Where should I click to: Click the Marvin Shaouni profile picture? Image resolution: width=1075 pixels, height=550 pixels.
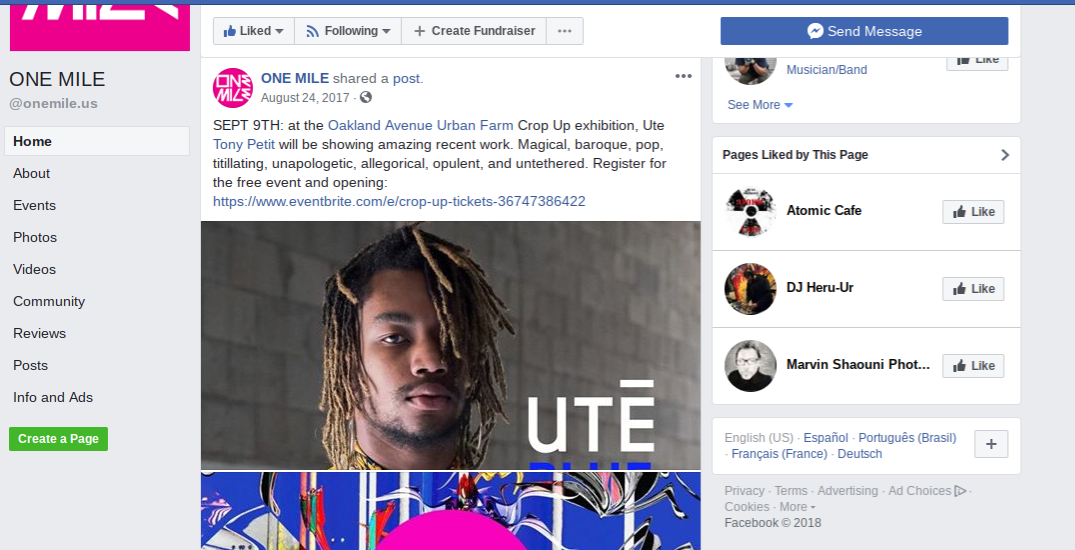point(750,366)
